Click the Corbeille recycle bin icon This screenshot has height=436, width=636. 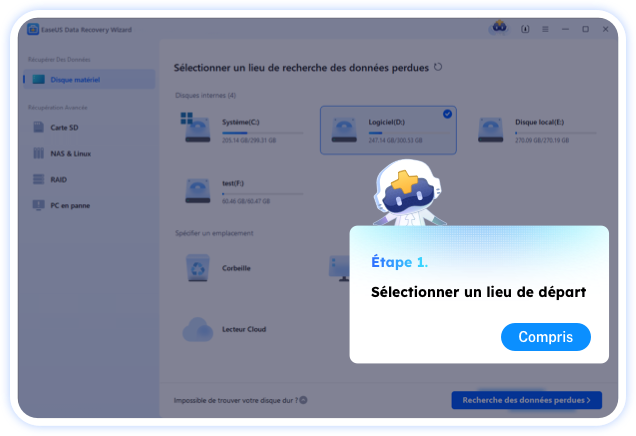coord(198,268)
